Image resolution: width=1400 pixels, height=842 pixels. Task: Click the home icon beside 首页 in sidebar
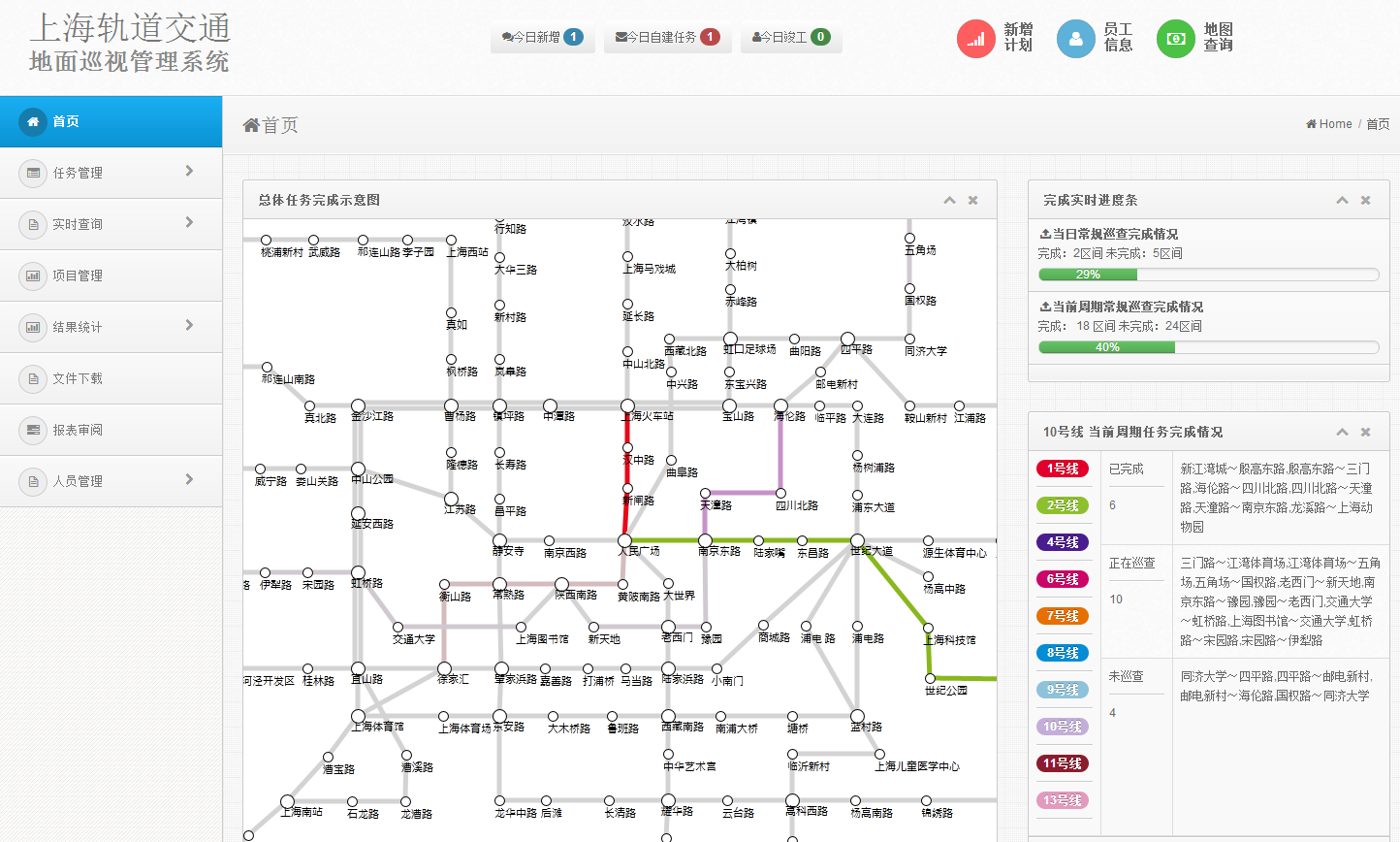(x=33, y=121)
